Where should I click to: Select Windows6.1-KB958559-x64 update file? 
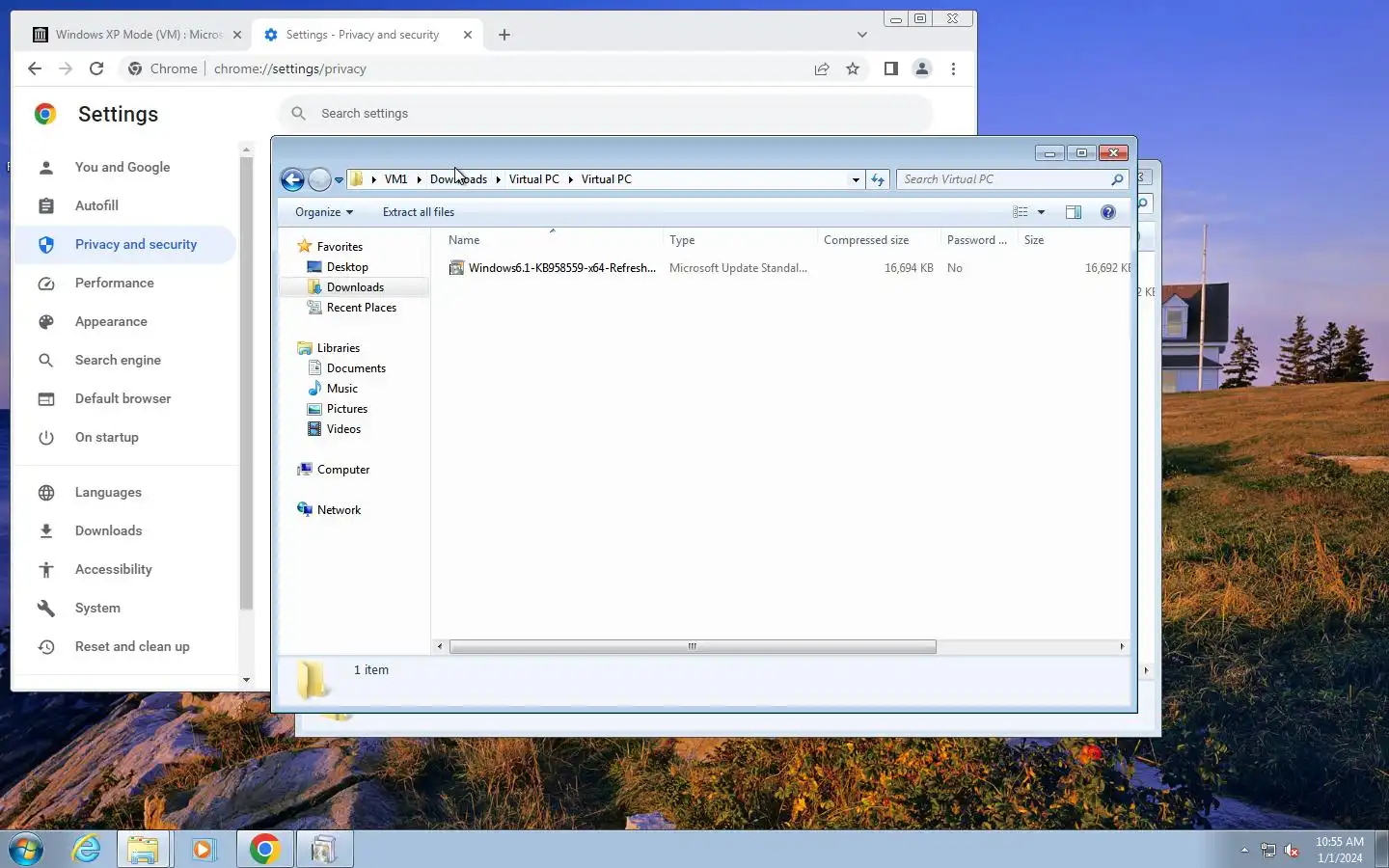[x=552, y=268]
